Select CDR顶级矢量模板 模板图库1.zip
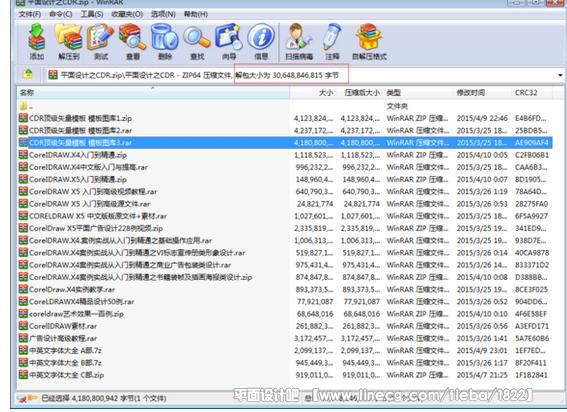The width and height of the screenshot is (567, 412). 80,118
